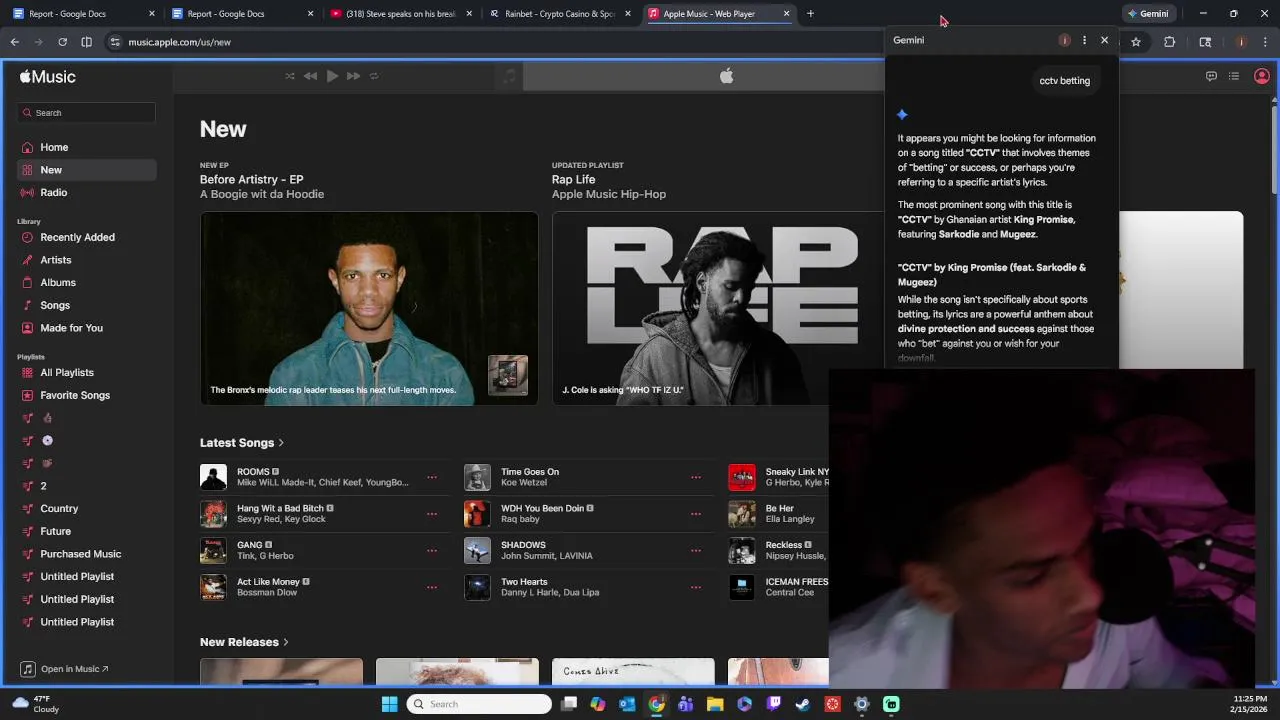Click the Rap Life playlist cover image
Viewport: 1280px width, 720px height.
[x=719, y=308]
